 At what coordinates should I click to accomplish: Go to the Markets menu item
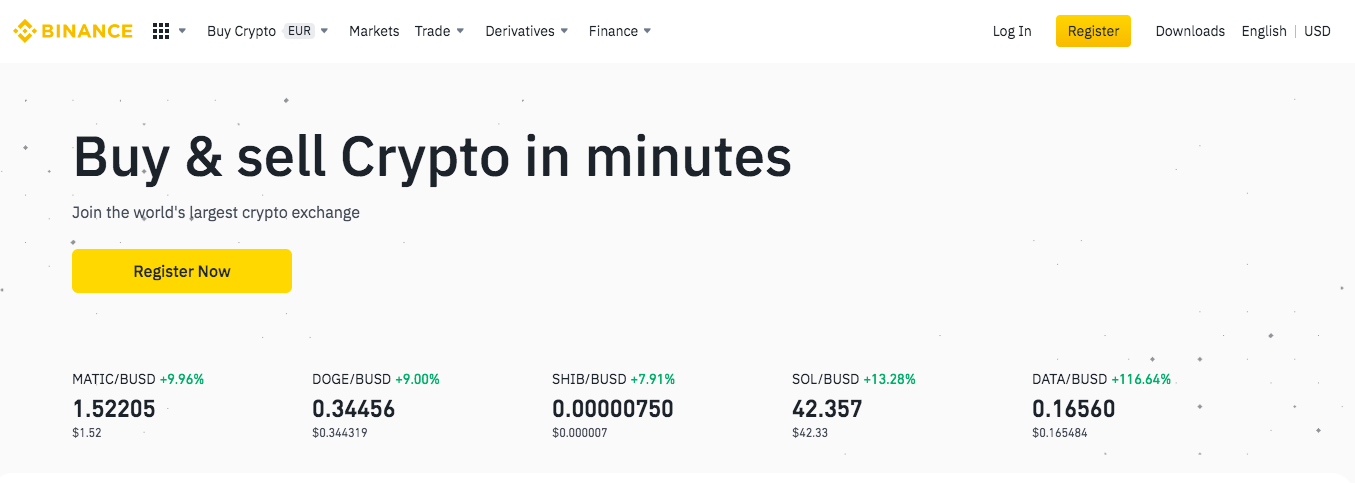click(x=374, y=31)
